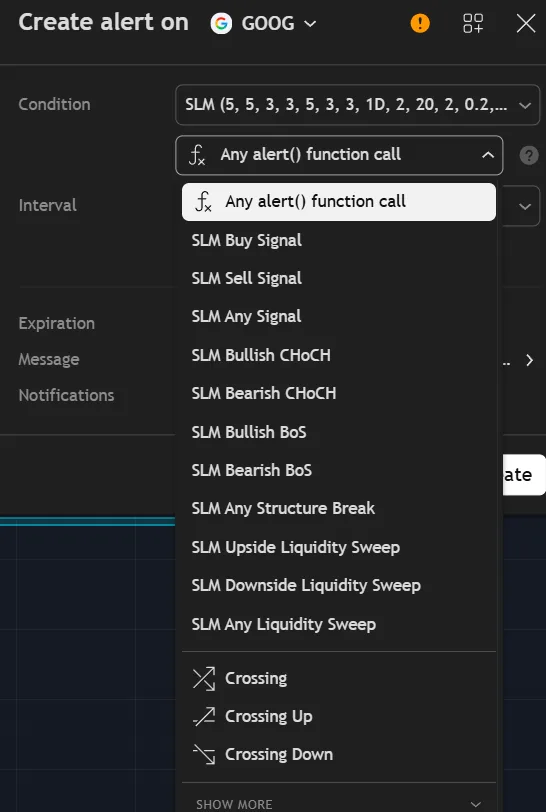This screenshot has width=546, height=812.
Task: Click the partially hidden Create button
Action: click(x=524, y=475)
